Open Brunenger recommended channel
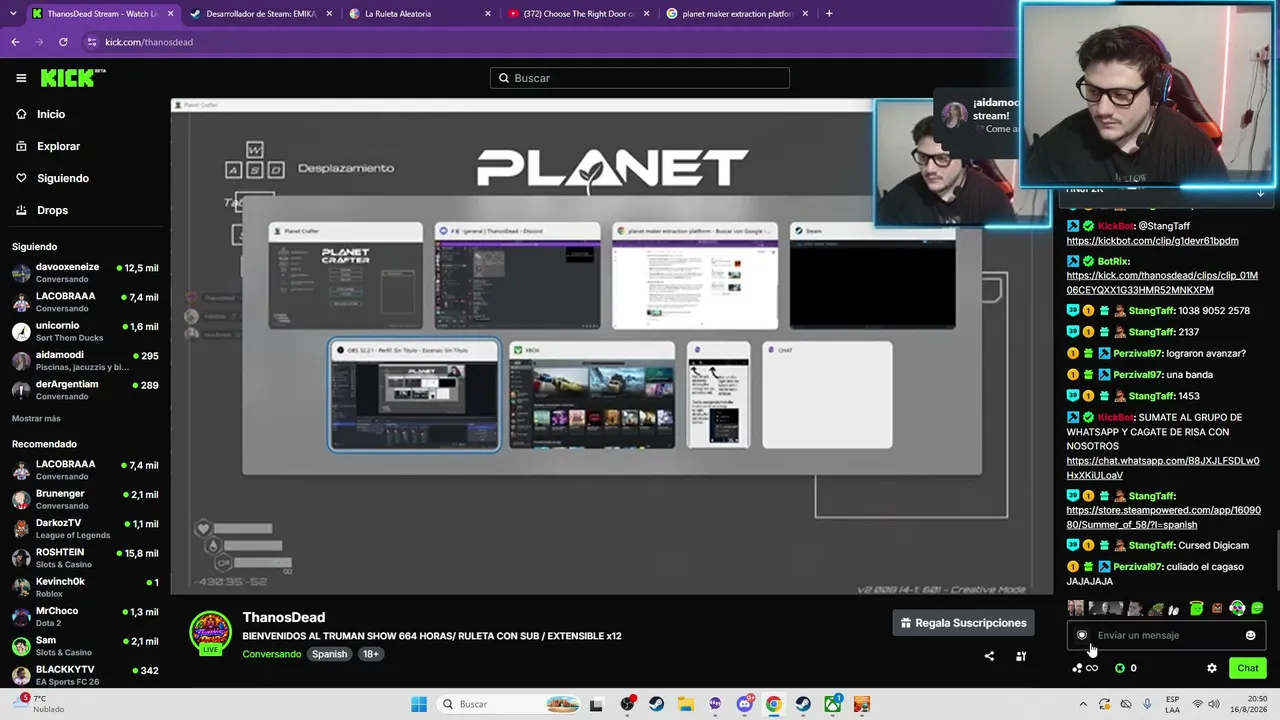Viewport: 1280px width, 720px height. 84,499
